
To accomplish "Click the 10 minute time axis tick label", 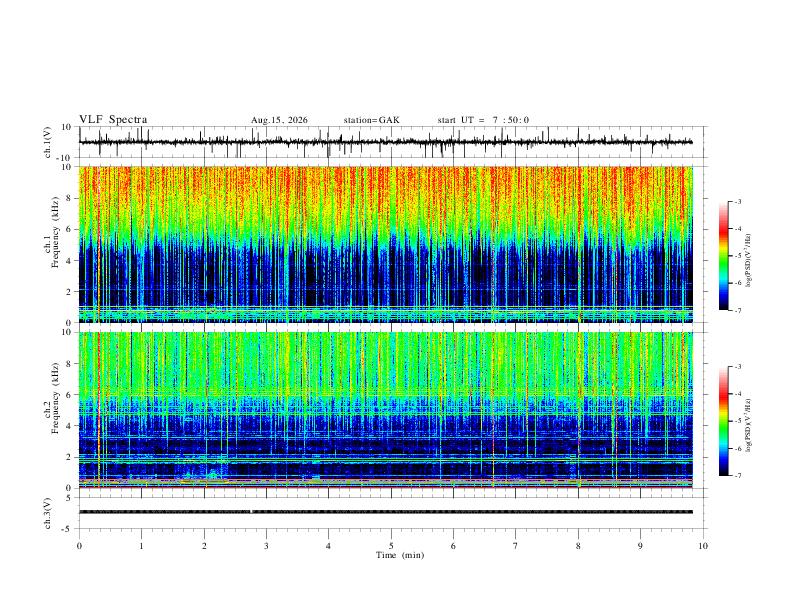I will tap(703, 546).
